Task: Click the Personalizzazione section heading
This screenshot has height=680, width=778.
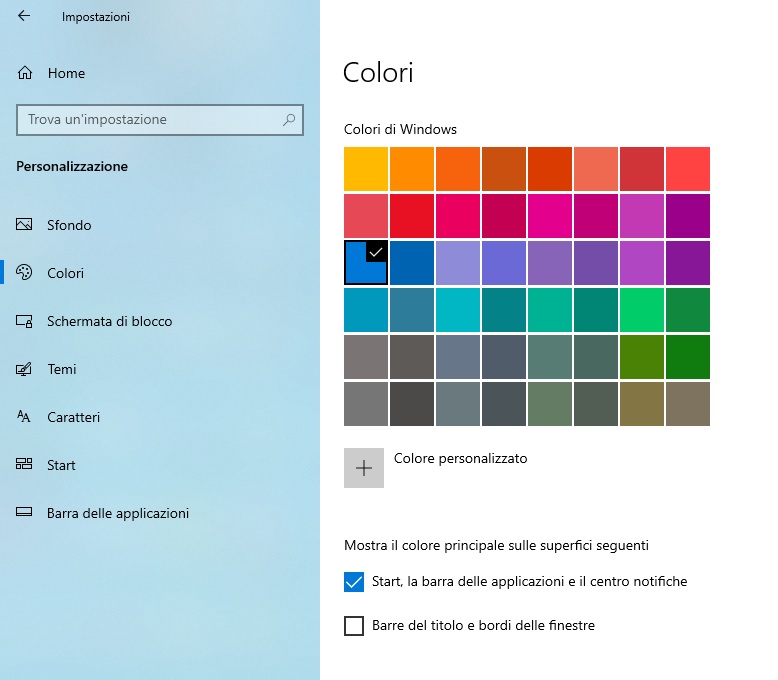Action: 72,166
